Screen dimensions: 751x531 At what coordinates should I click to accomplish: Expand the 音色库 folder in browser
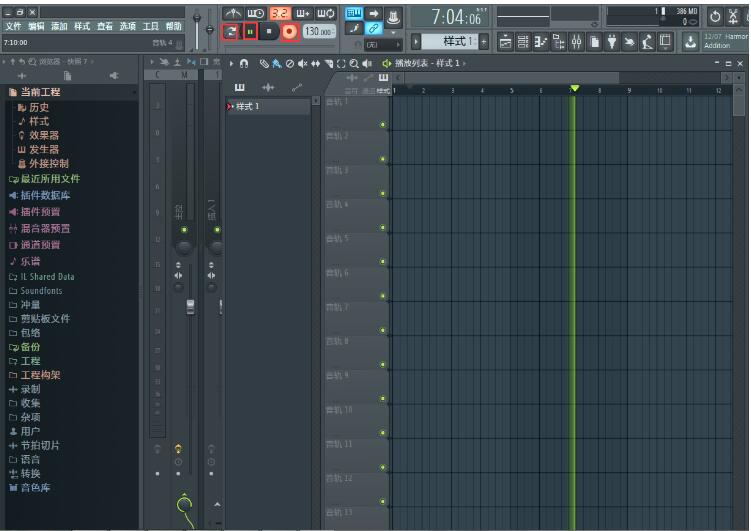click(30, 487)
